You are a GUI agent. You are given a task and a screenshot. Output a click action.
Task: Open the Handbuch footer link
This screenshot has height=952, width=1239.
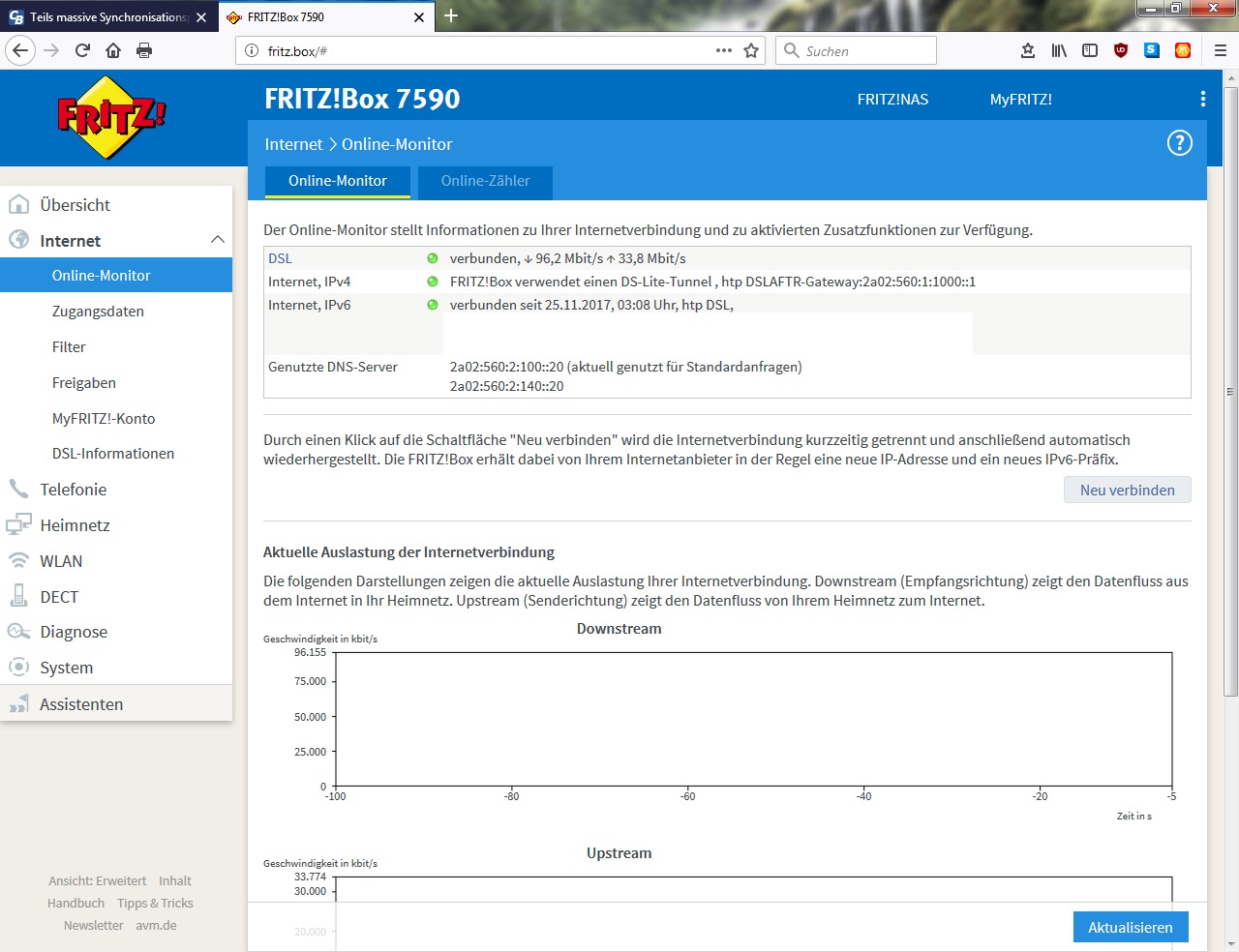(76, 904)
